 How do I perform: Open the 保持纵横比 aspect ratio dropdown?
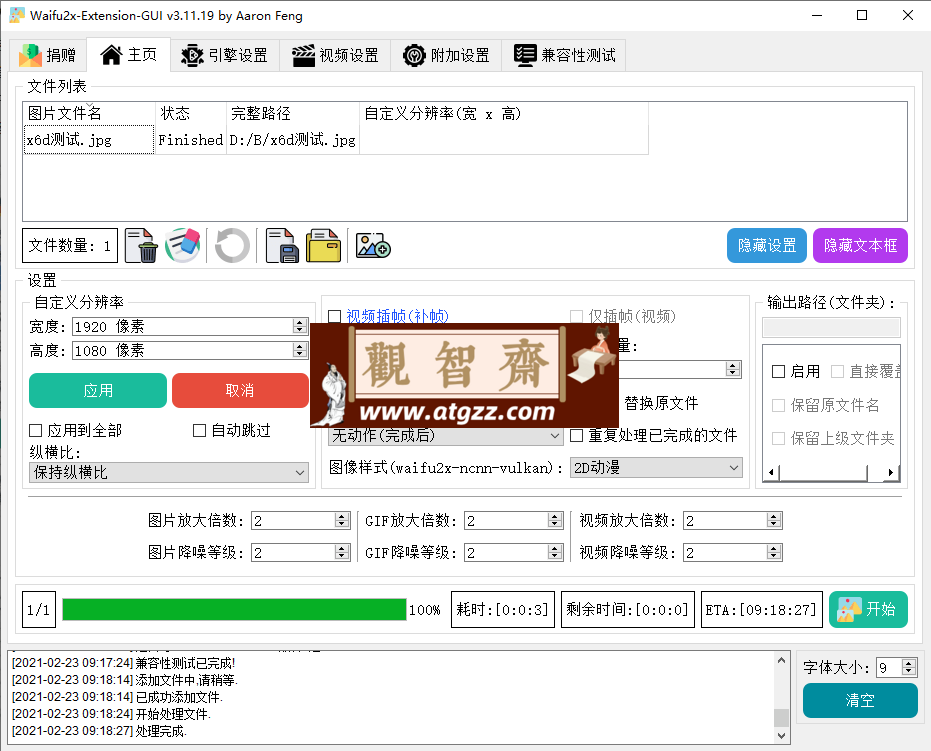click(169, 473)
